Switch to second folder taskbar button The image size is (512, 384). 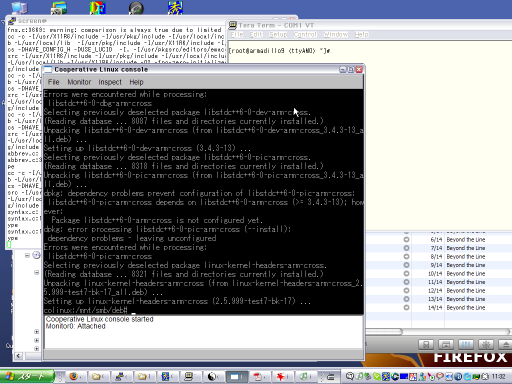click(144, 377)
